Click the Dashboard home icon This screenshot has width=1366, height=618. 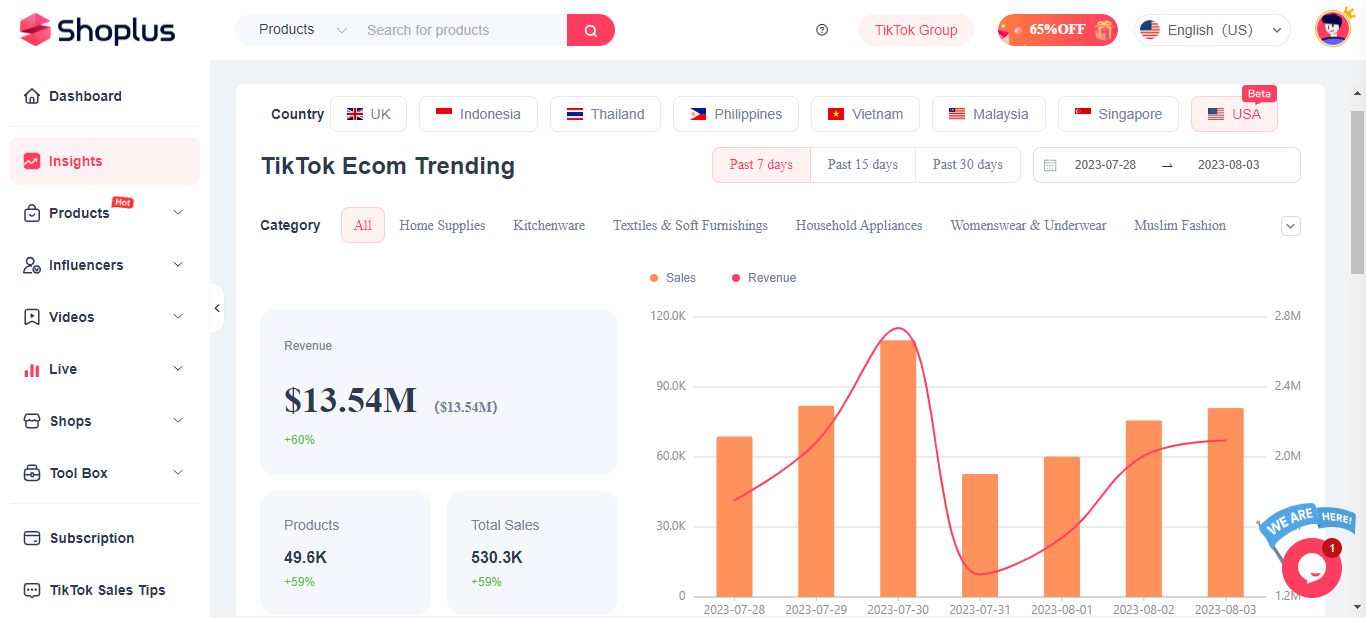click(32, 96)
